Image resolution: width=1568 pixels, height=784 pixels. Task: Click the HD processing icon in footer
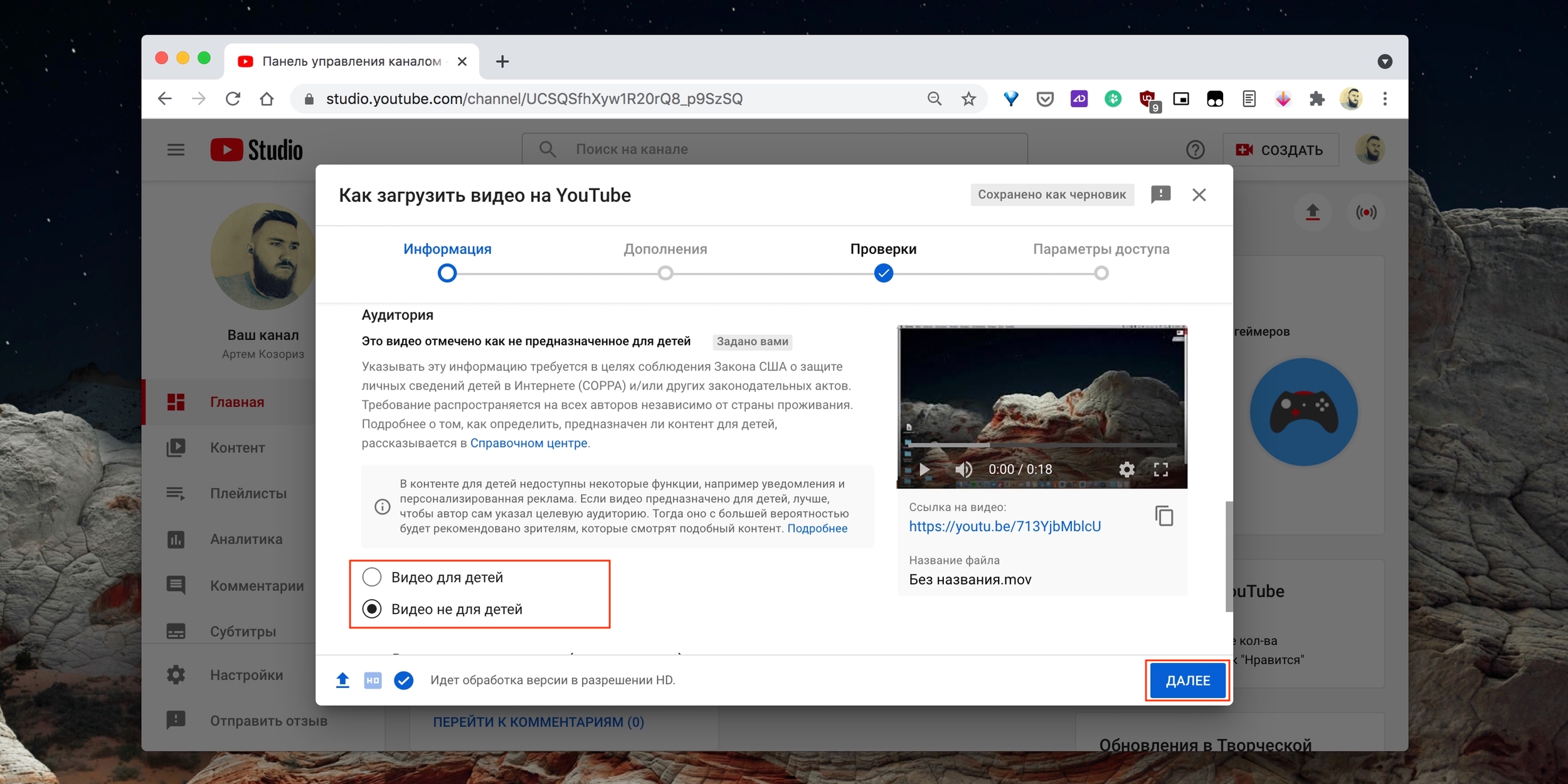tap(373, 680)
